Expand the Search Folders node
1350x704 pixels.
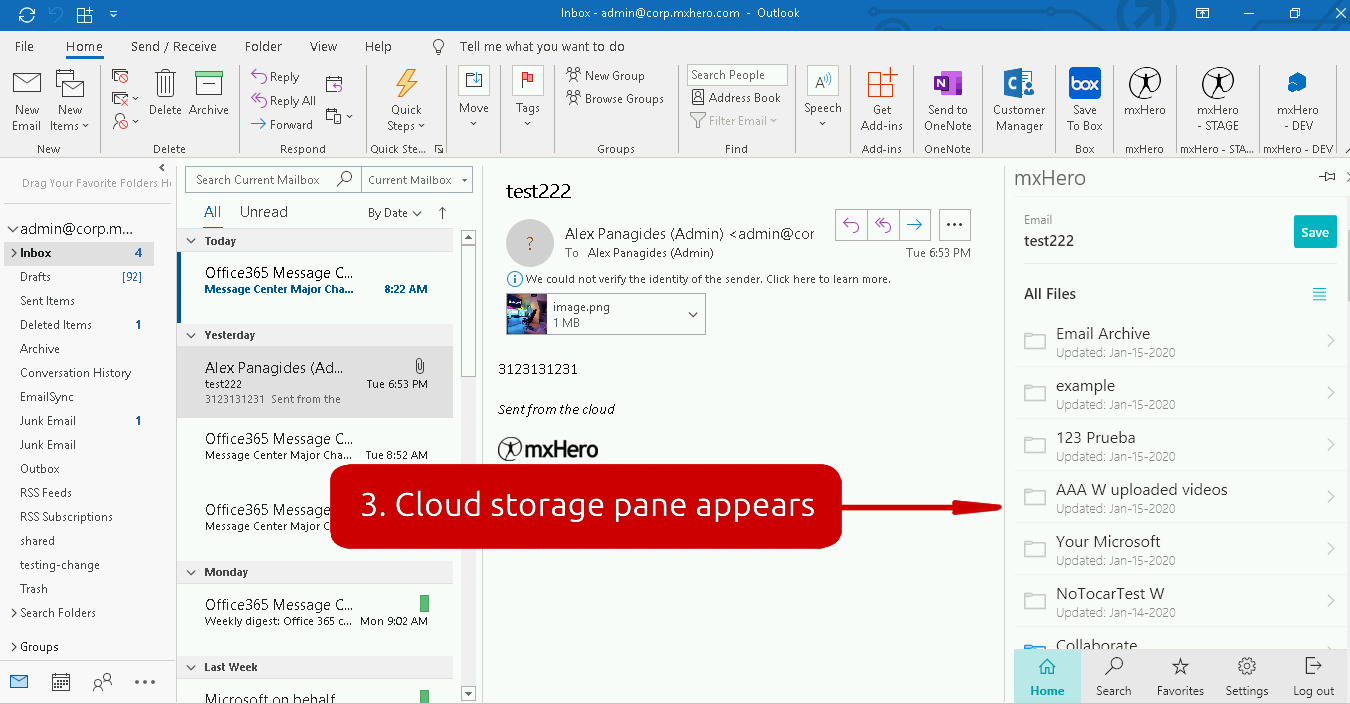tap(14, 613)
